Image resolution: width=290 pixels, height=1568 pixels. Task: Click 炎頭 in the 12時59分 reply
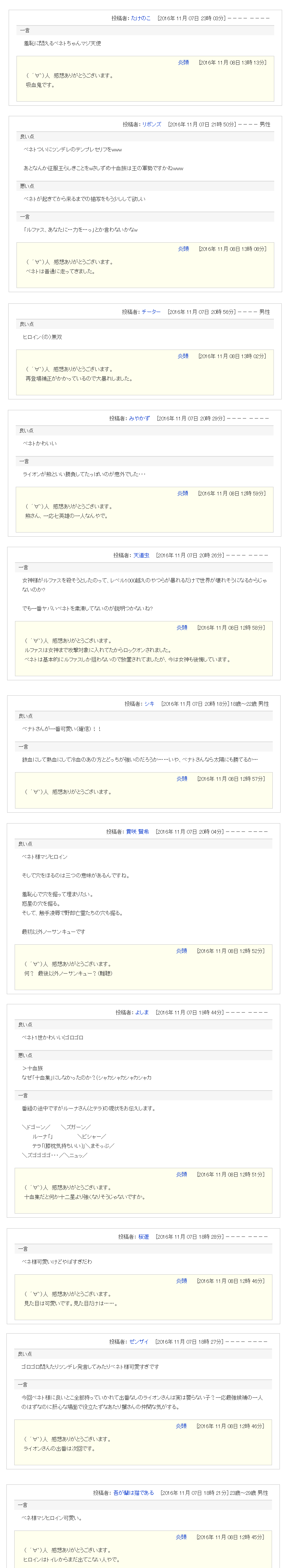[x=182, y=493]
